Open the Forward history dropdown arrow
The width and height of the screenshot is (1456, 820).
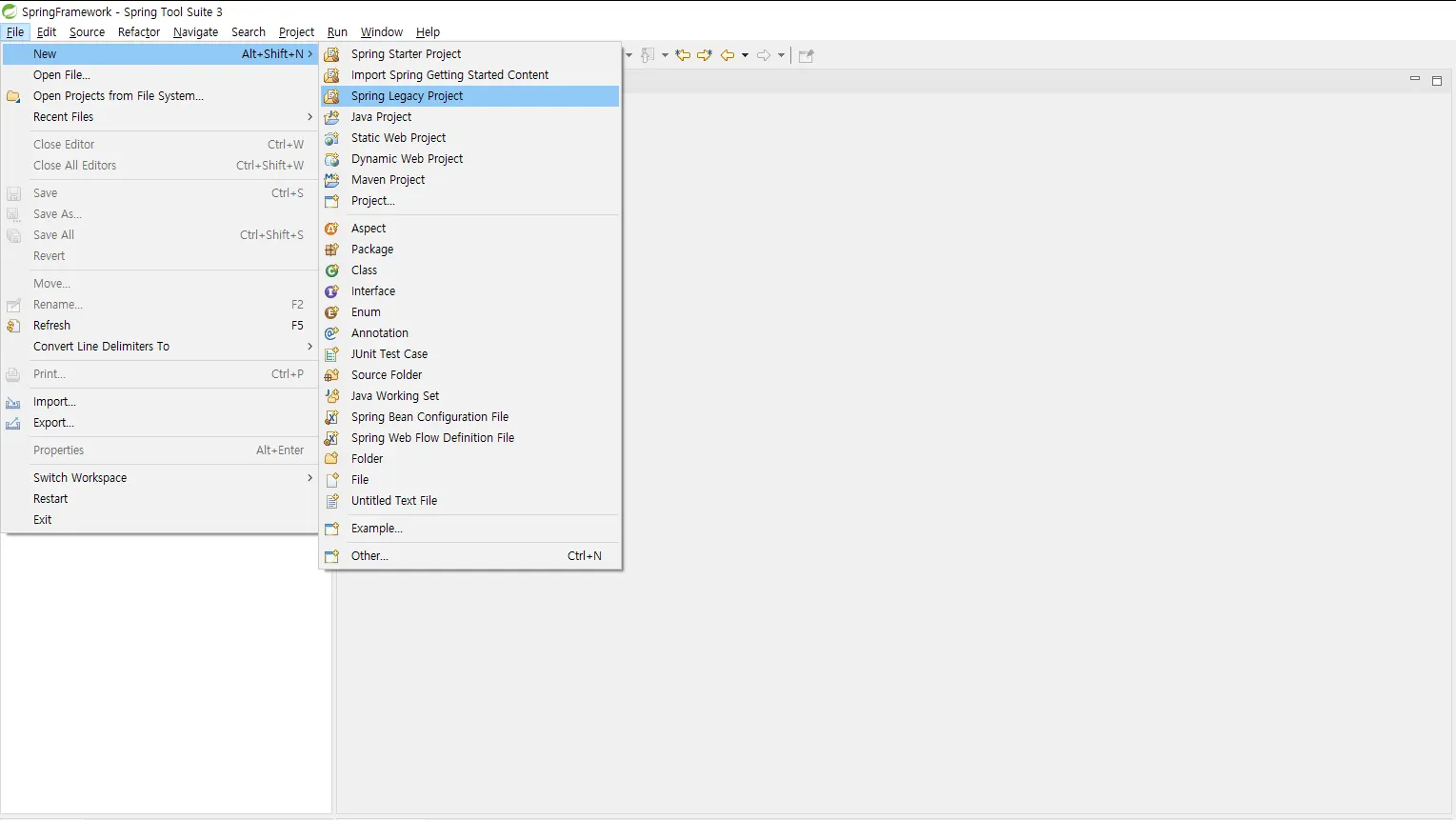coord(781,55)
